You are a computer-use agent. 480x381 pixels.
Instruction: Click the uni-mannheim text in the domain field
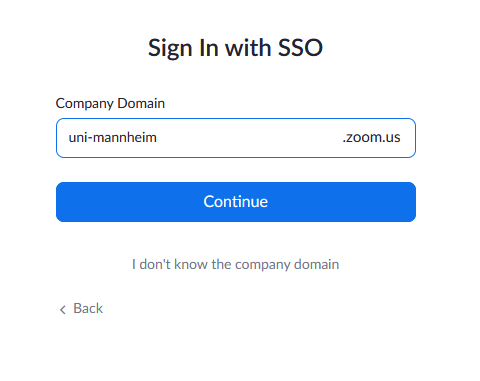tap(113, 137)
